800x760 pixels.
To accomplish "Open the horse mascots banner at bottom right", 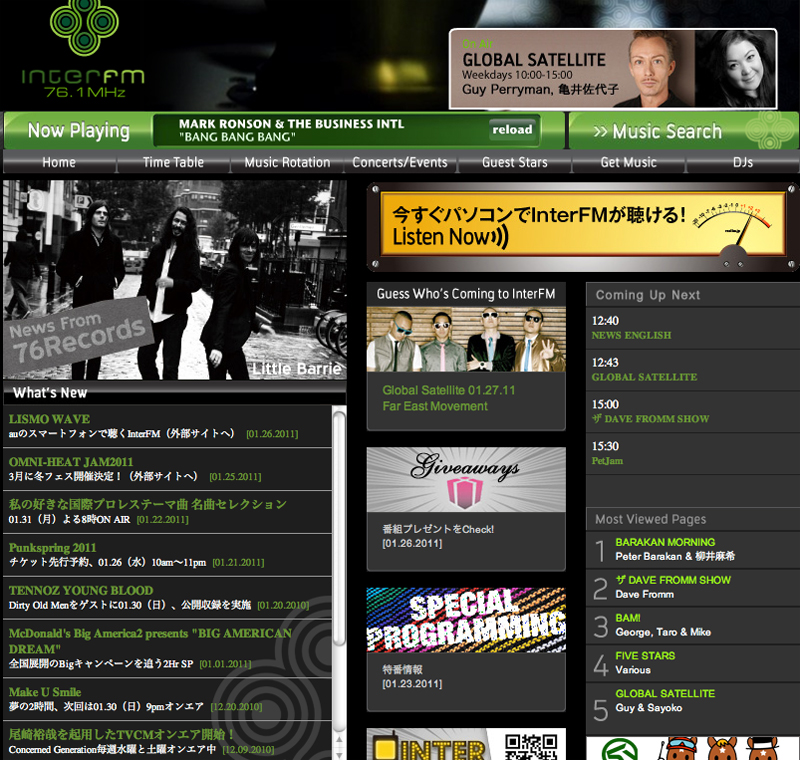I will pos(692,748).
